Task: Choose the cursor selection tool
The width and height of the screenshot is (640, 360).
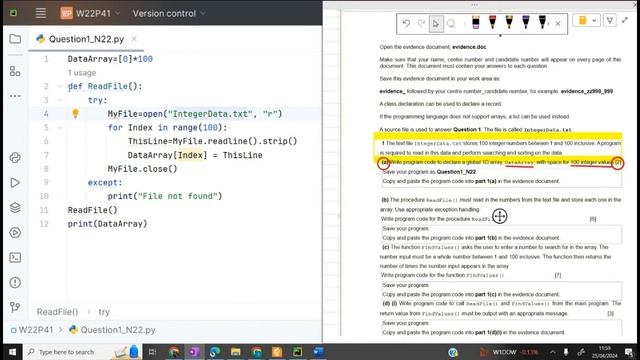Action: pos(436,24)
